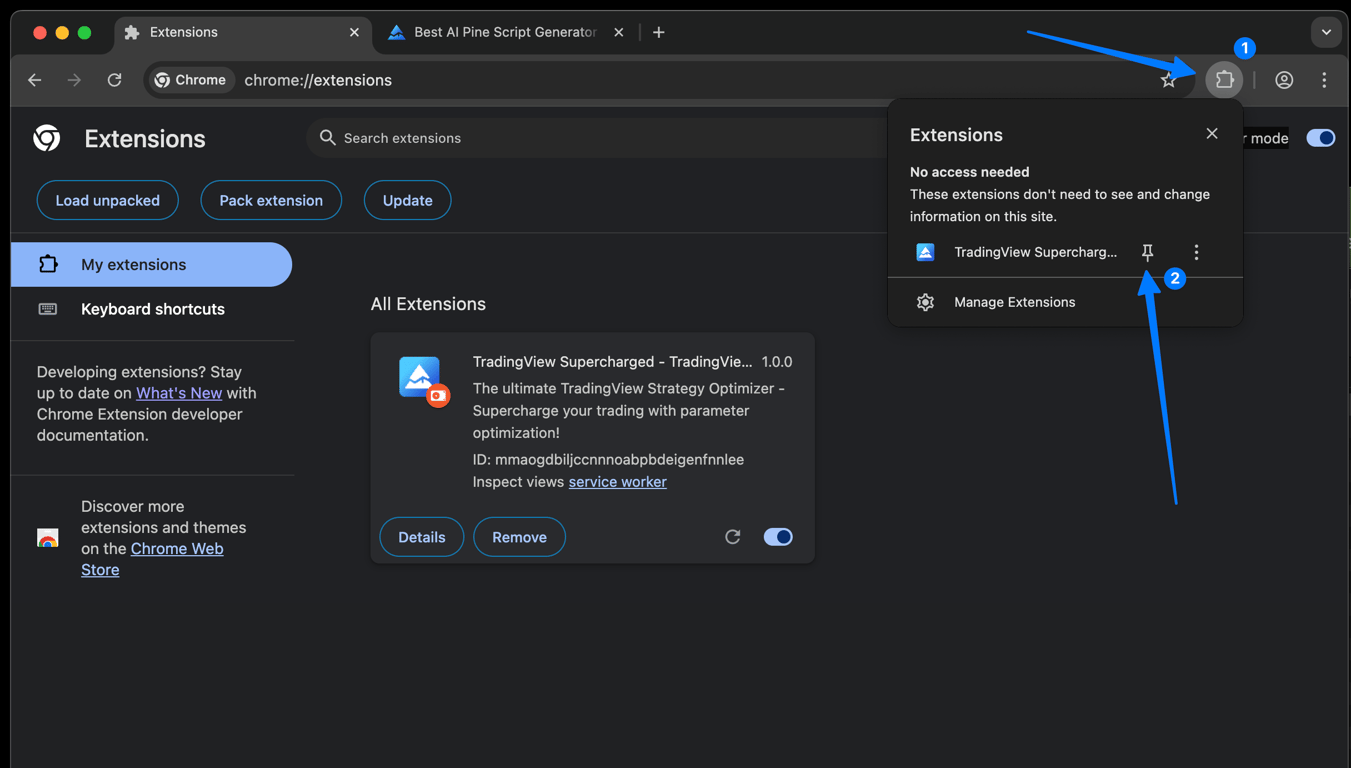Close the Extensions popup panel

pos(1211,134)
